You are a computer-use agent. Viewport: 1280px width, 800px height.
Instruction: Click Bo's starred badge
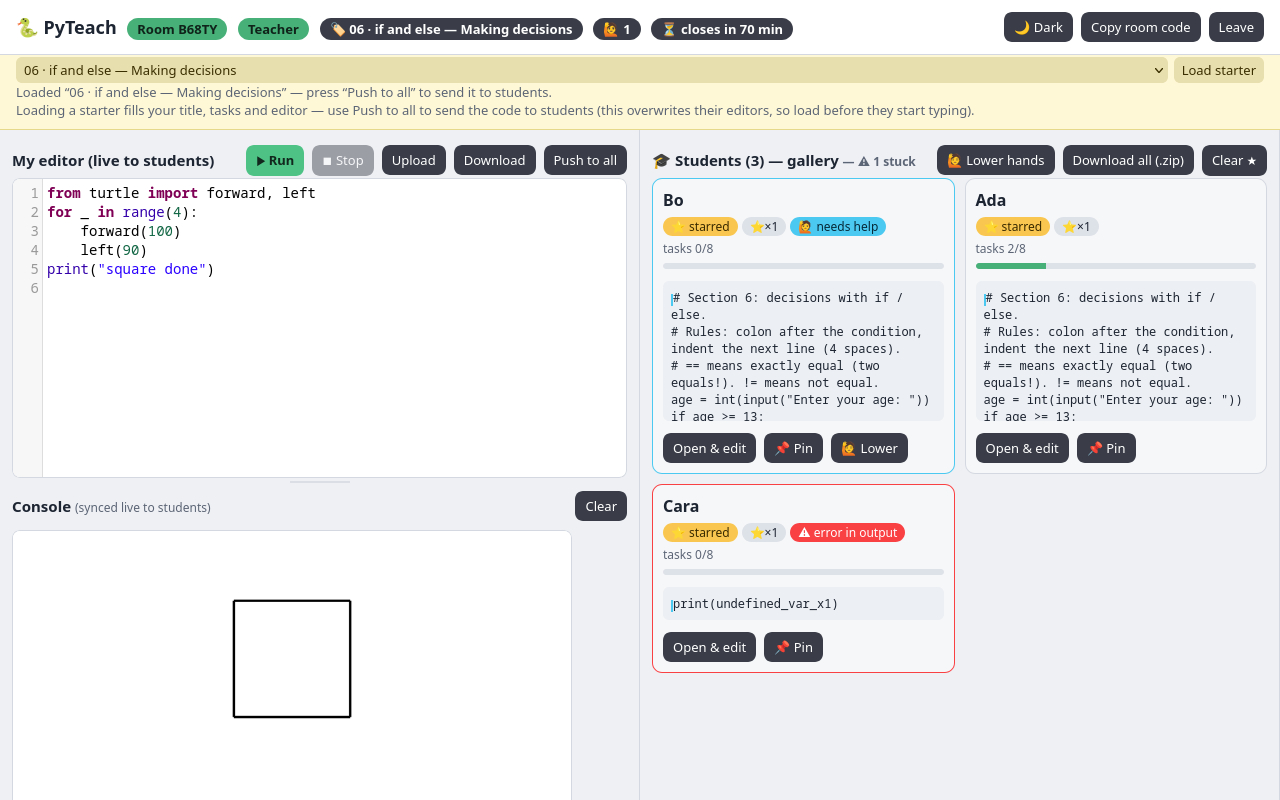click(700, 226)
